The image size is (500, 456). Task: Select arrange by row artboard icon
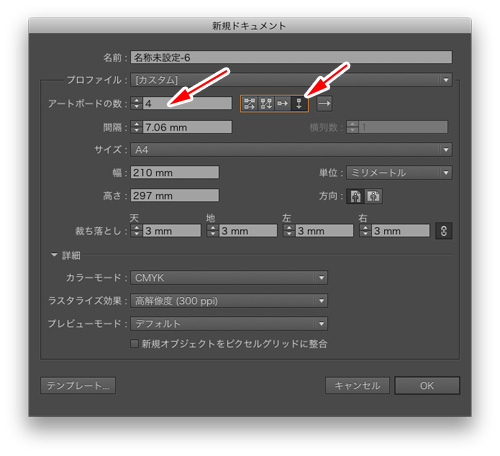click(283, 104)
